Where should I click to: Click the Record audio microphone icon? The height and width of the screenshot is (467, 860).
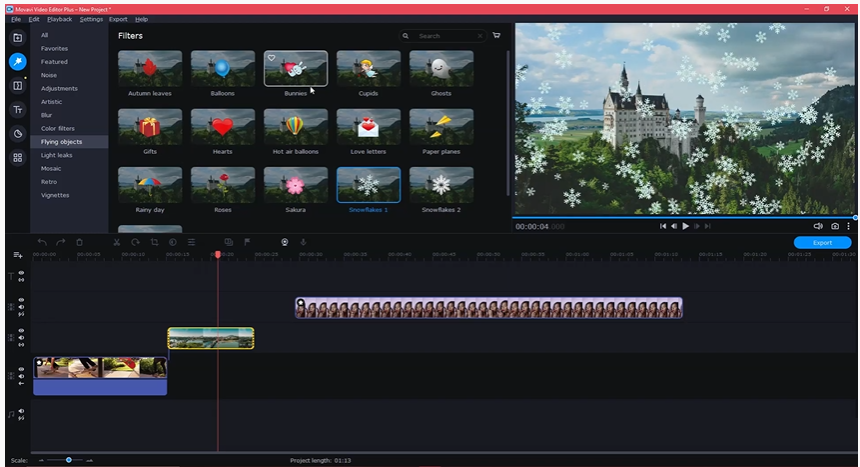coord(303,242)
